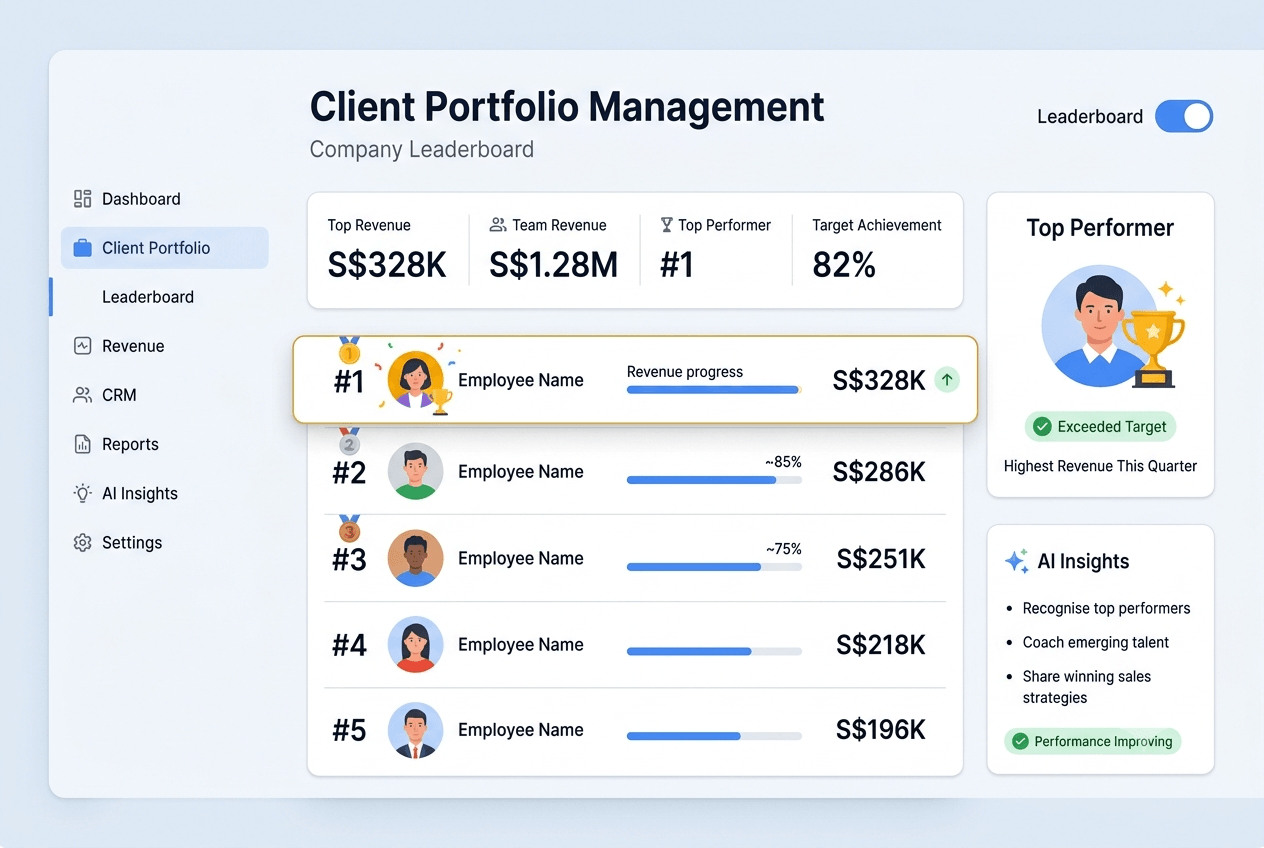Click the #5 row progress bar
The width and height of the screenshot is (1264, 848).
coord(714,736)
